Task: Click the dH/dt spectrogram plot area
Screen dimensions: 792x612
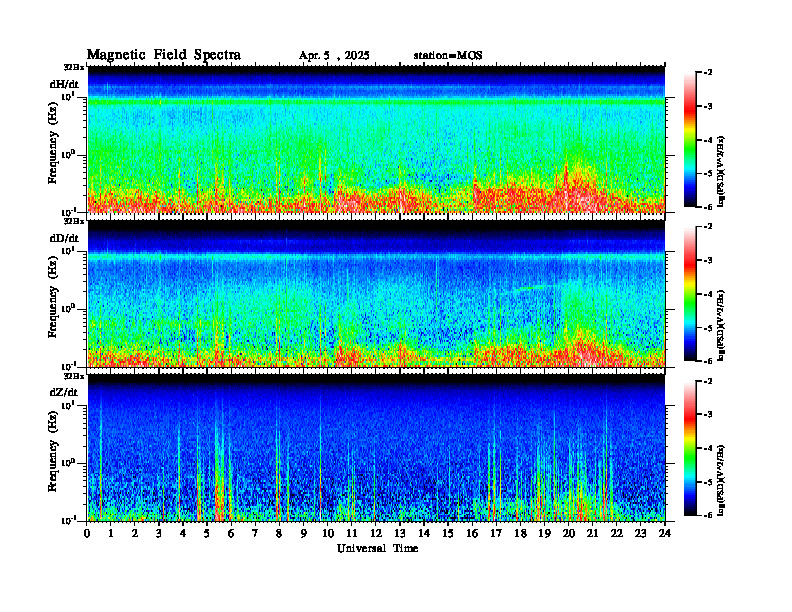Action: point(376,139)
